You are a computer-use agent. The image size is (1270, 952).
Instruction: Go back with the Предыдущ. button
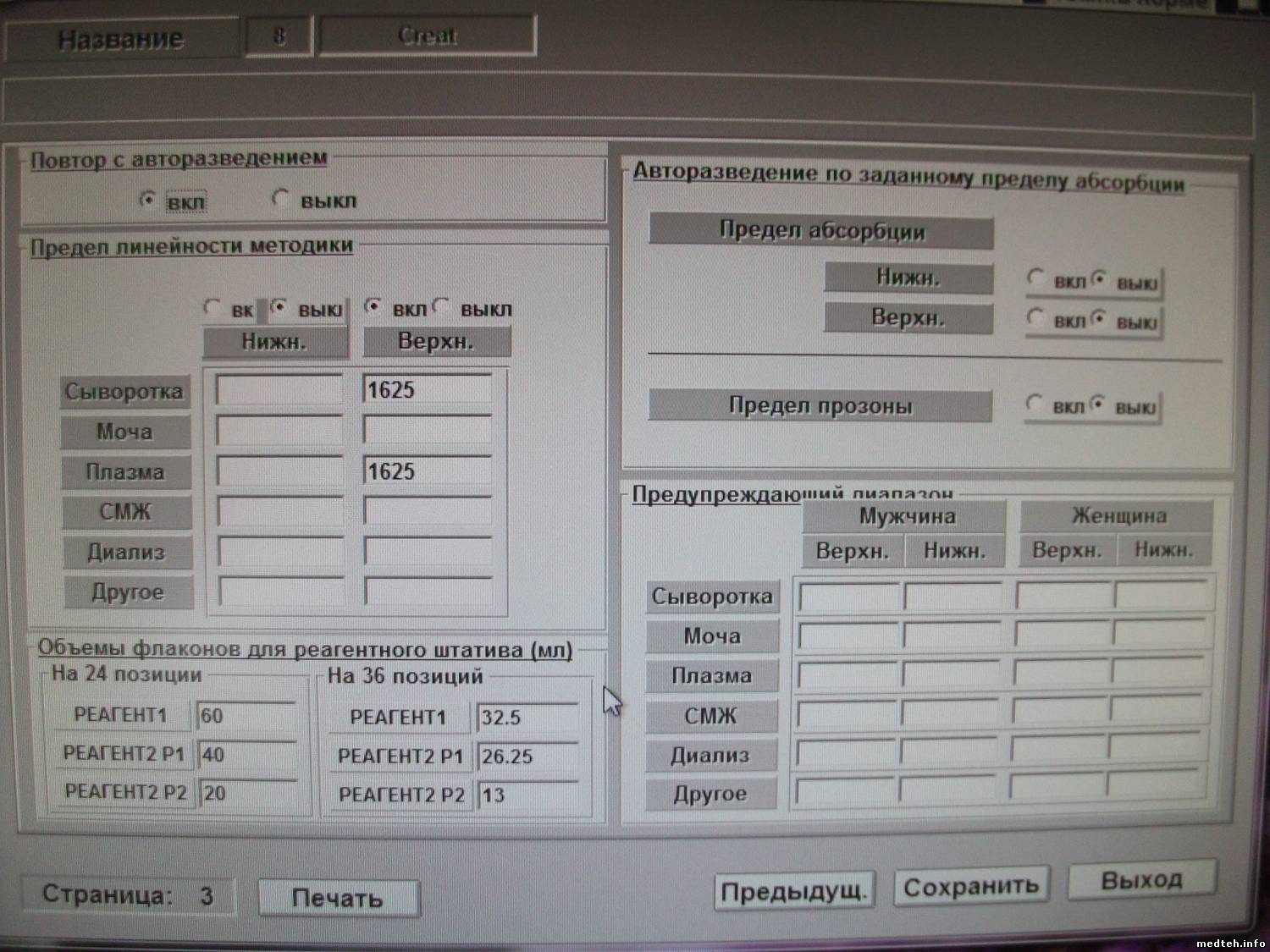(x=793, y=891)
